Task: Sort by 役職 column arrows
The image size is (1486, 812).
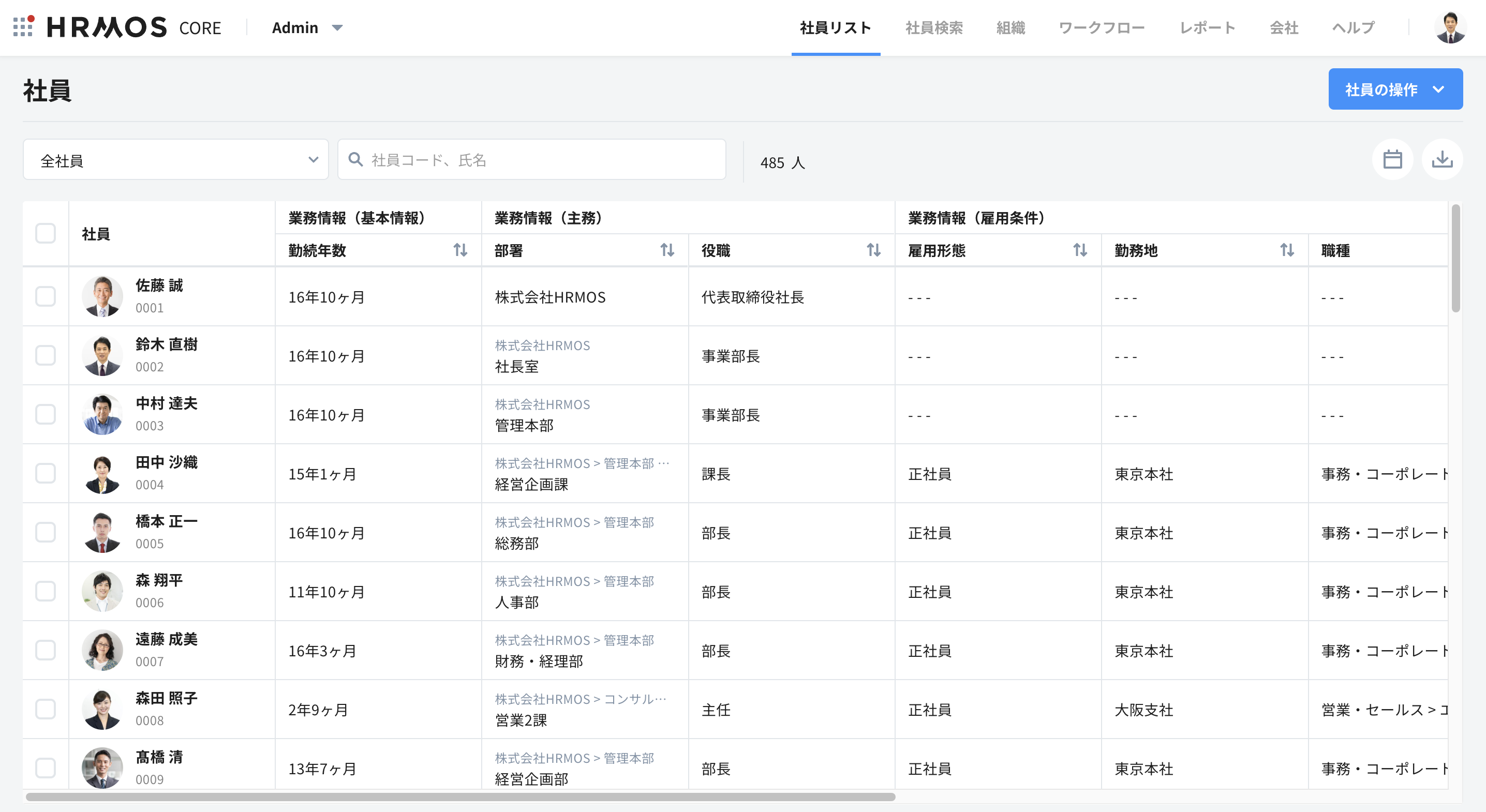Action: pyautogui.click(x=873, y=250)
